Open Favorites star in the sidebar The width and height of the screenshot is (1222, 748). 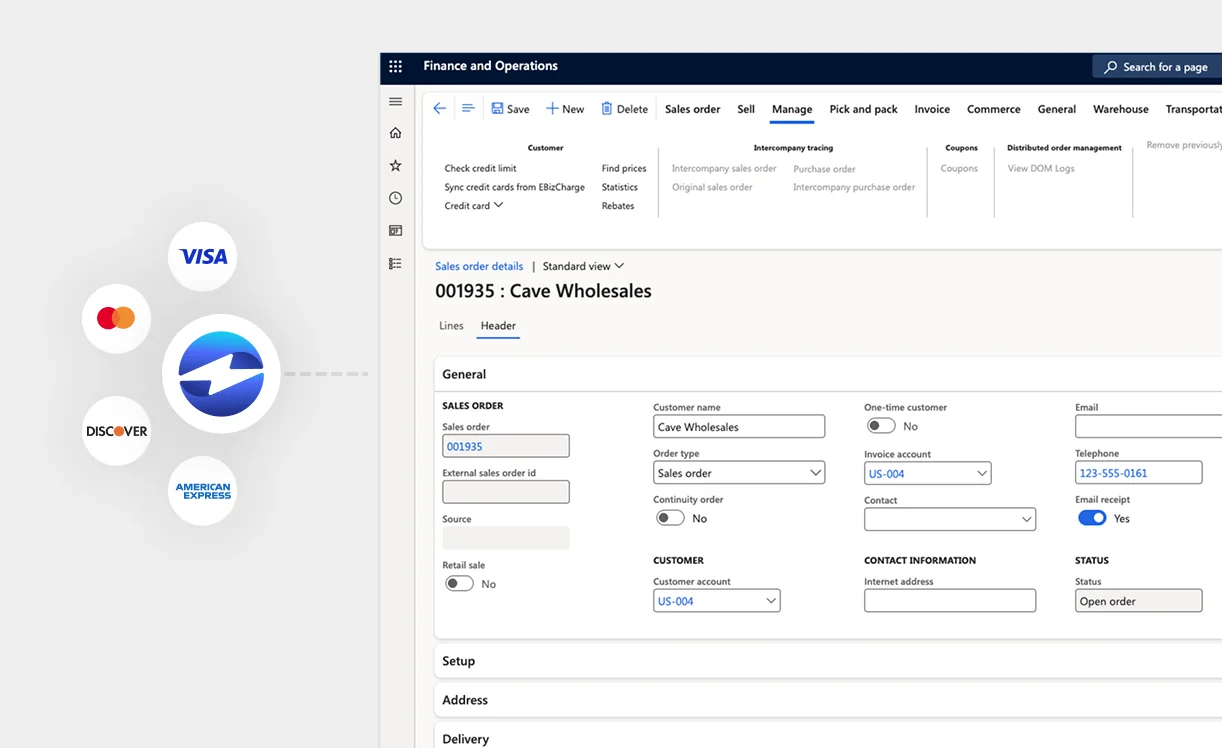(395, 166)
